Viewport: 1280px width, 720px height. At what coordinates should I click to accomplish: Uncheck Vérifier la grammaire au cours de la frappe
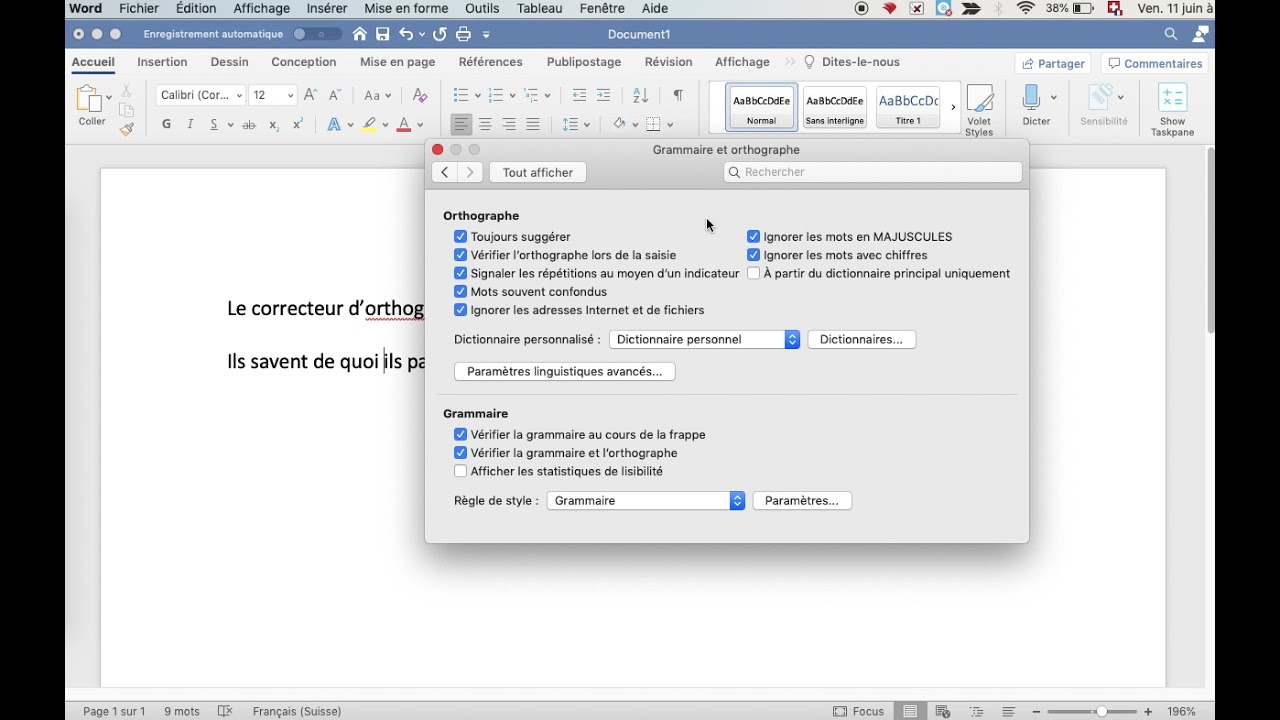click(461, 435)
